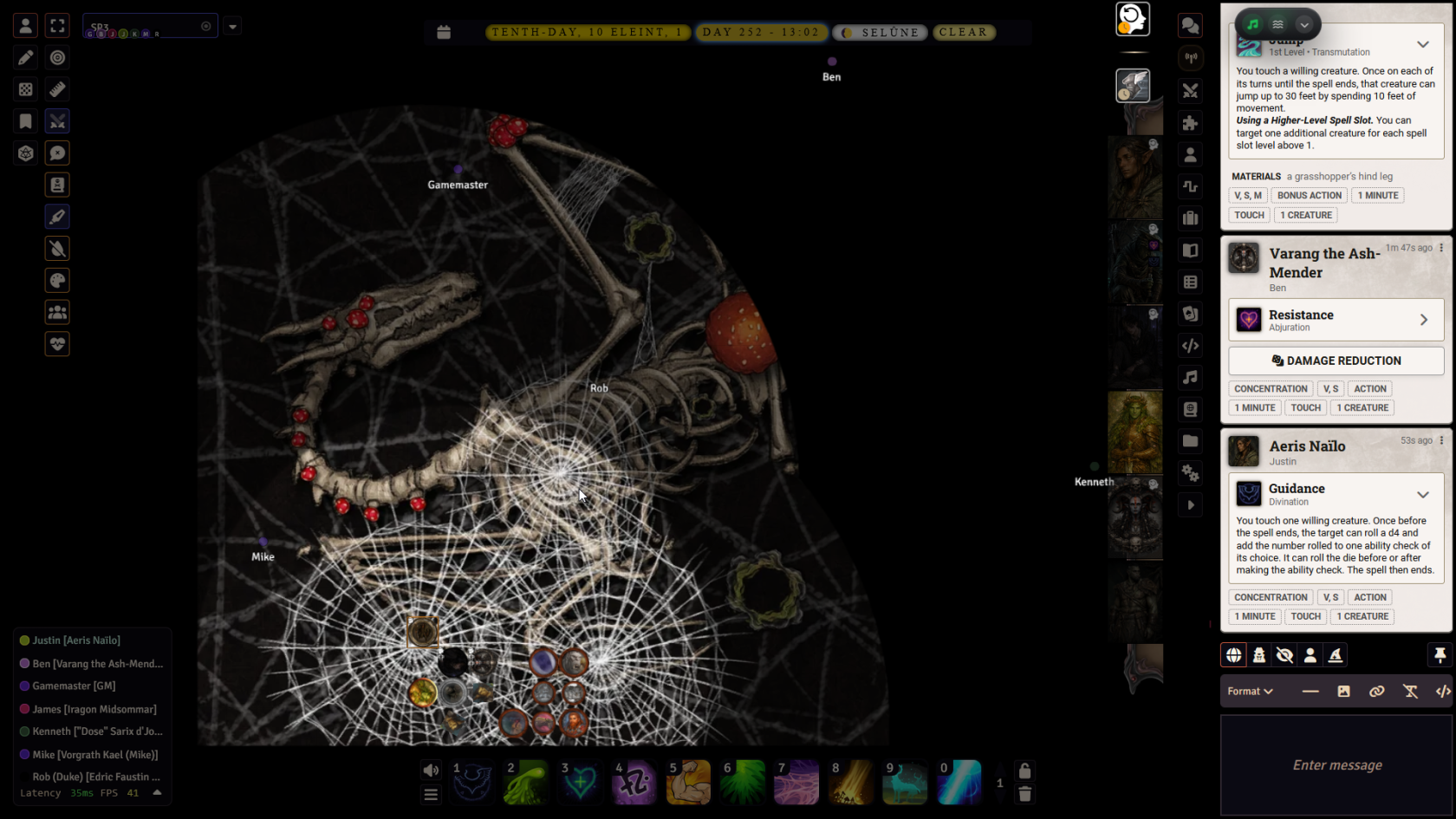The height and width of the screenshot is (819, 1456).
Task: Open the tile controls checkerboard icon
Action: pos(26,89)
